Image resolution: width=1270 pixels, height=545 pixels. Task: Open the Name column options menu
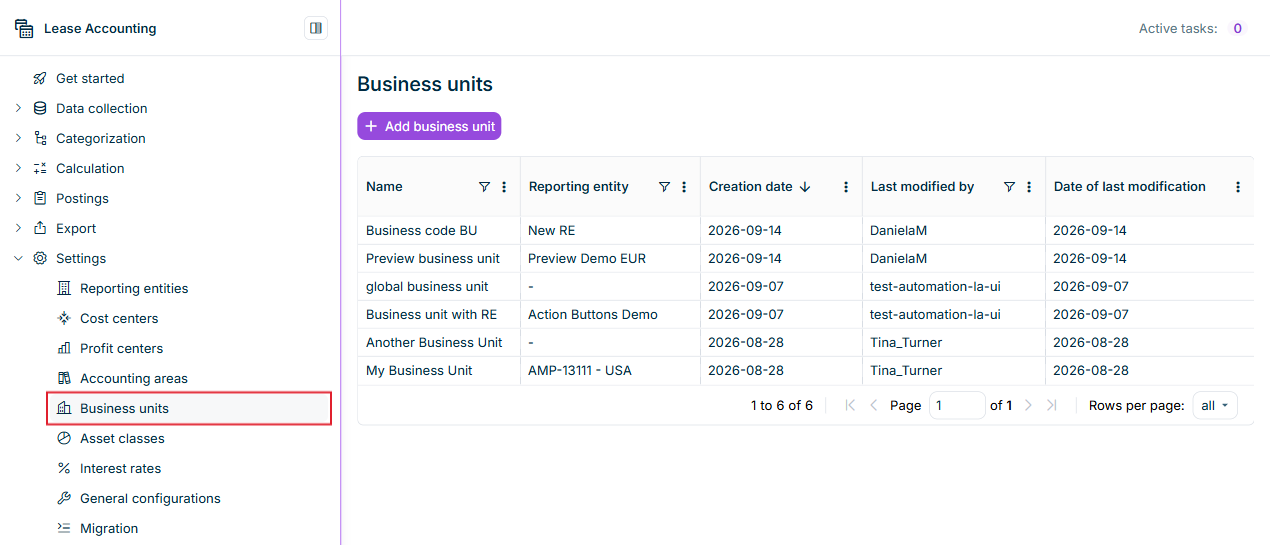tap(504, 187)
